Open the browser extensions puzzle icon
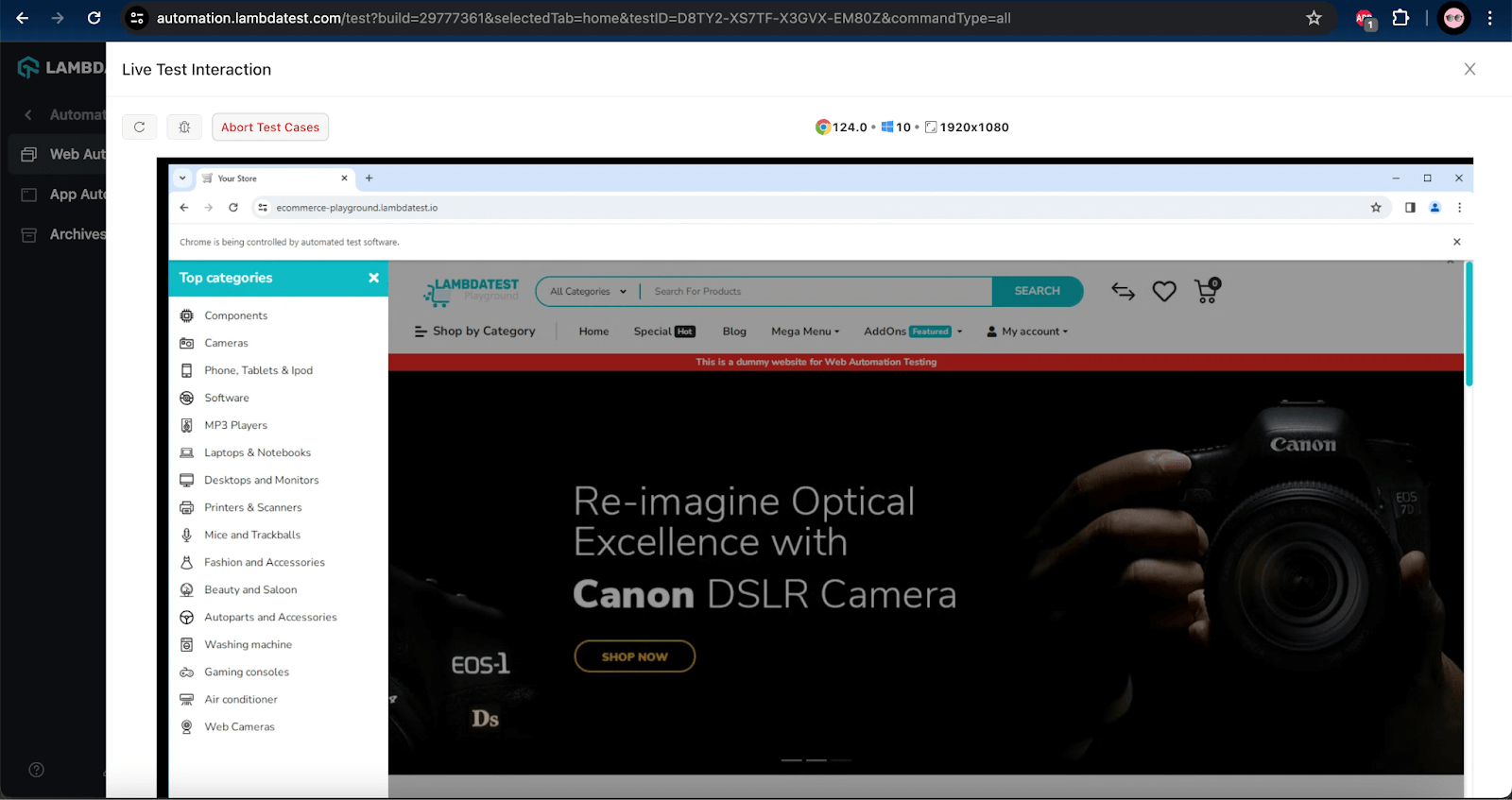This screenshot has height=800, width=1512. pos(1400,18)
